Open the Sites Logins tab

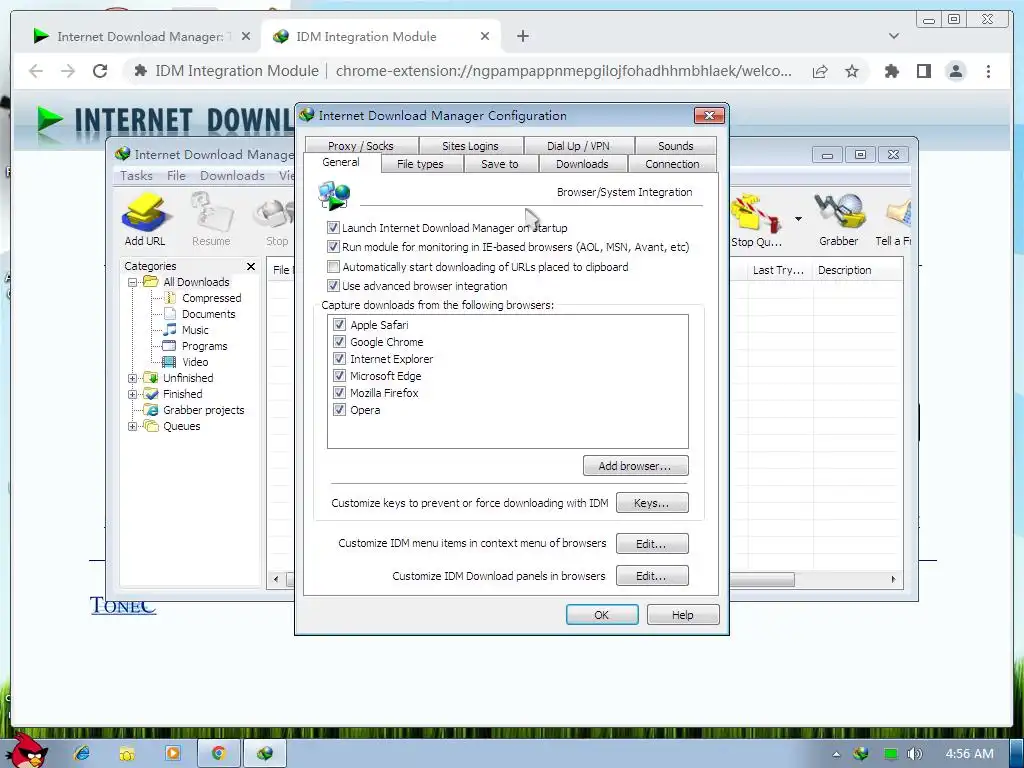click(470, 146)
